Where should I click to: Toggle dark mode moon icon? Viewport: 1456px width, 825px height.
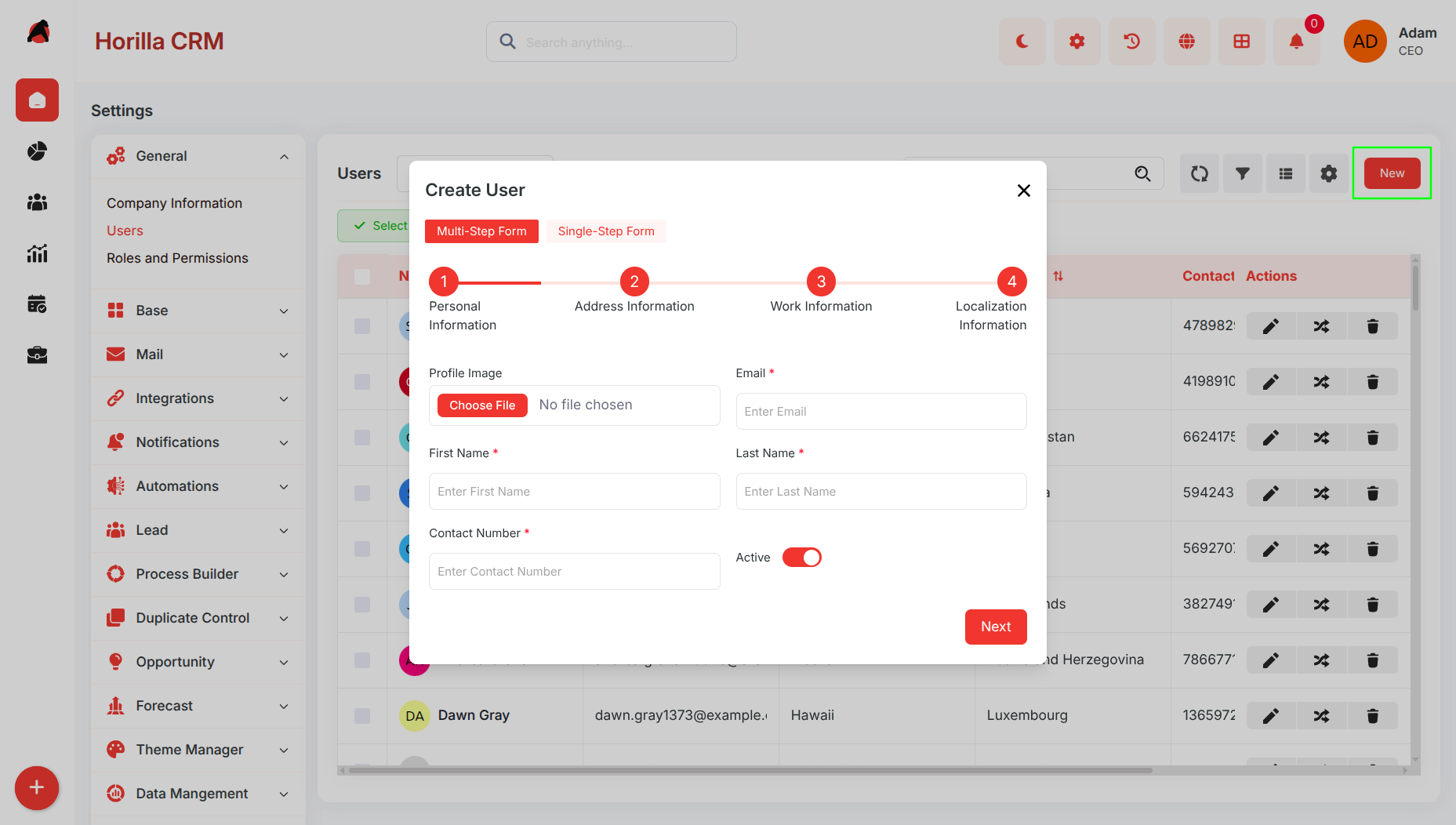[x=1022, y=42]
